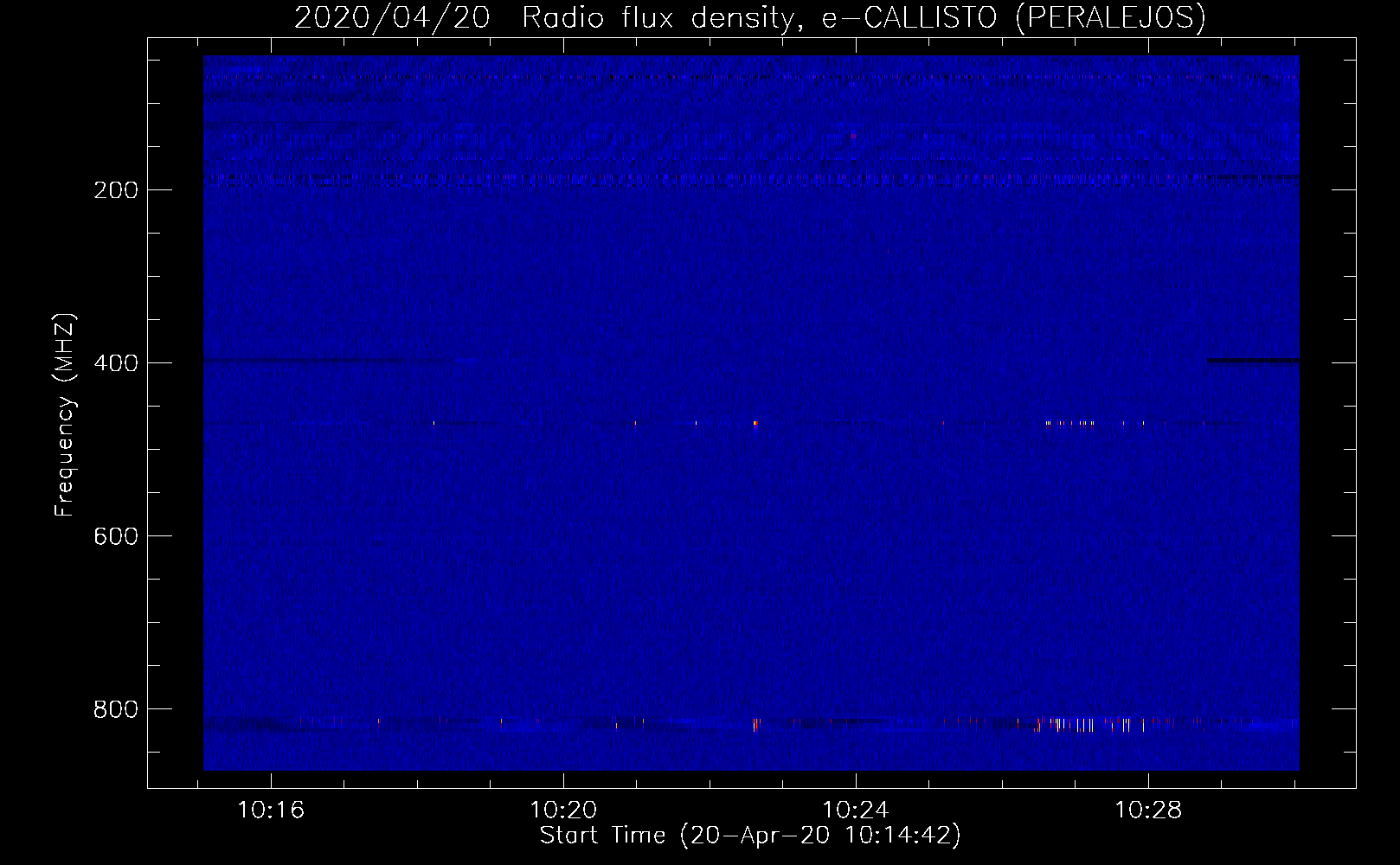Click the 10:16 time tick label
This screenshot has width=1400, height=865.
tap(271, 811)
